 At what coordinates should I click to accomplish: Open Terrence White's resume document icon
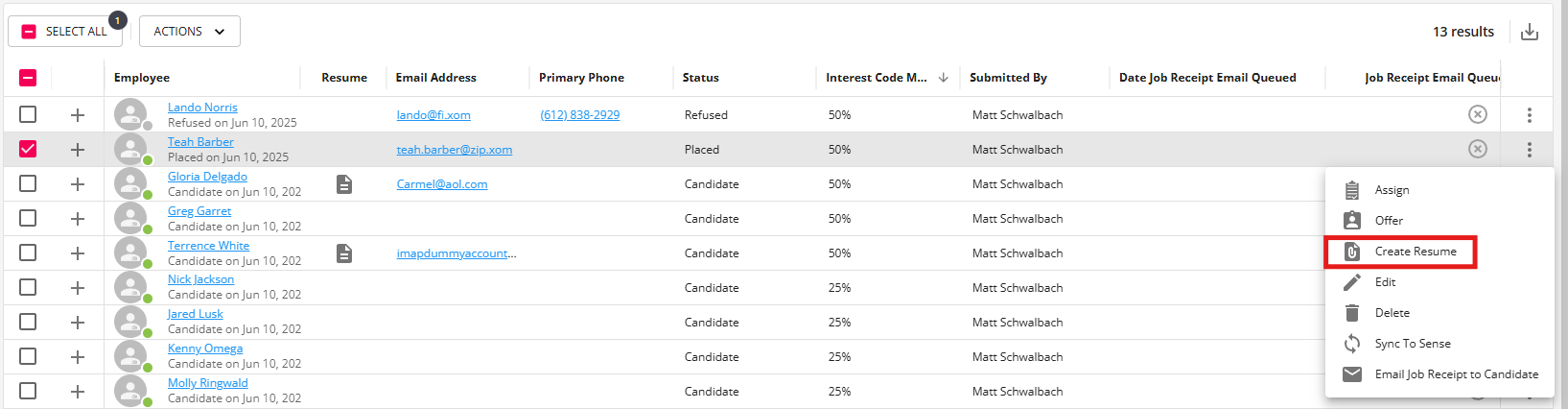[344, 253]
